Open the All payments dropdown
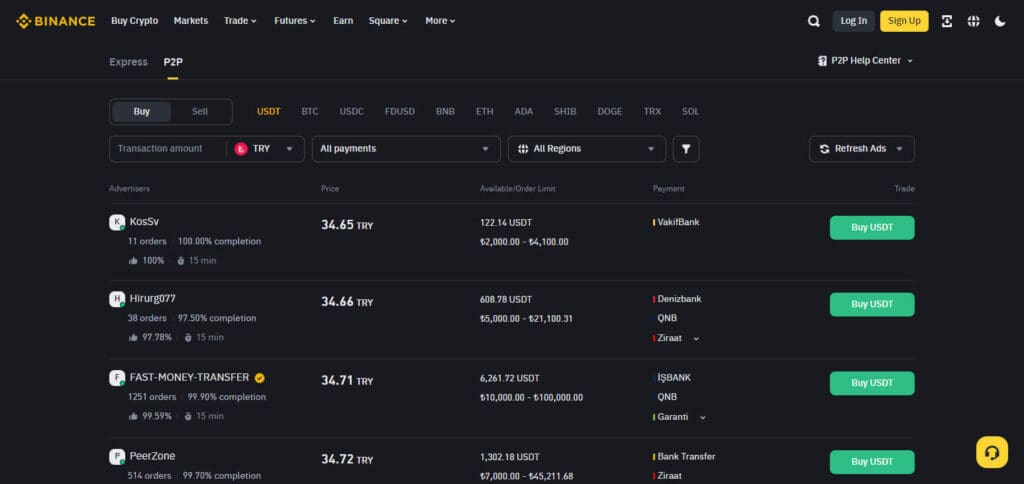 [406, 149]
